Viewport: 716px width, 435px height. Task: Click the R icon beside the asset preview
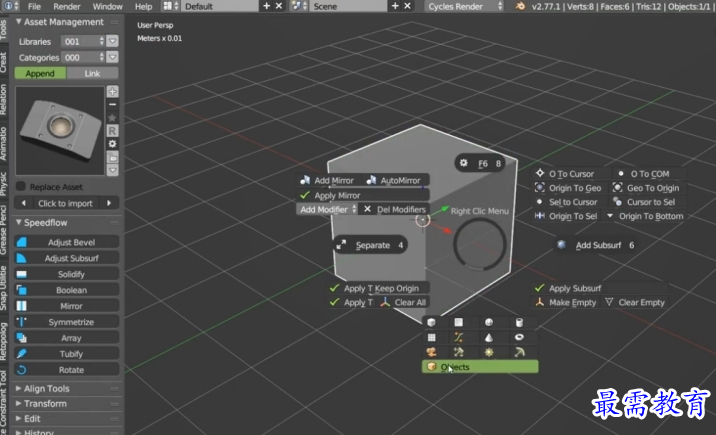click(112, 131)
